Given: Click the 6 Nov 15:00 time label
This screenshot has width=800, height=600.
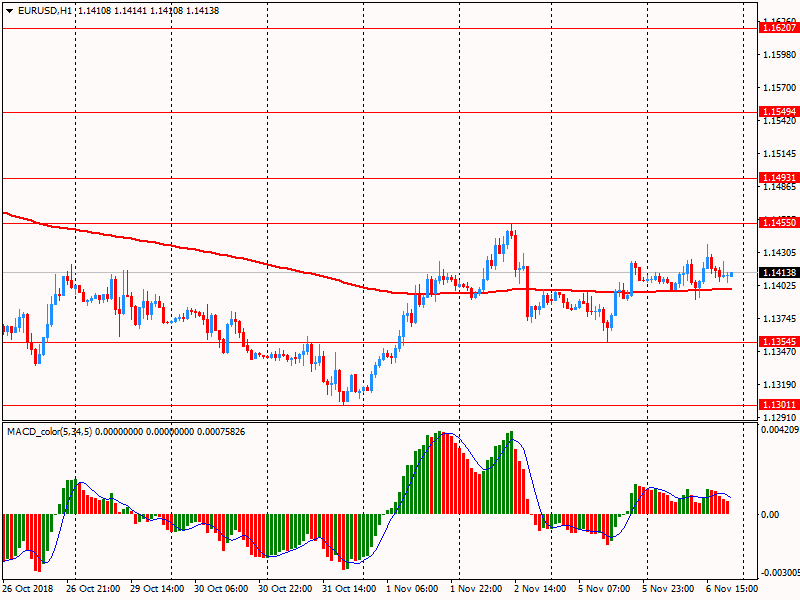Looking at the screenshot, I should [x=733, y=589].
